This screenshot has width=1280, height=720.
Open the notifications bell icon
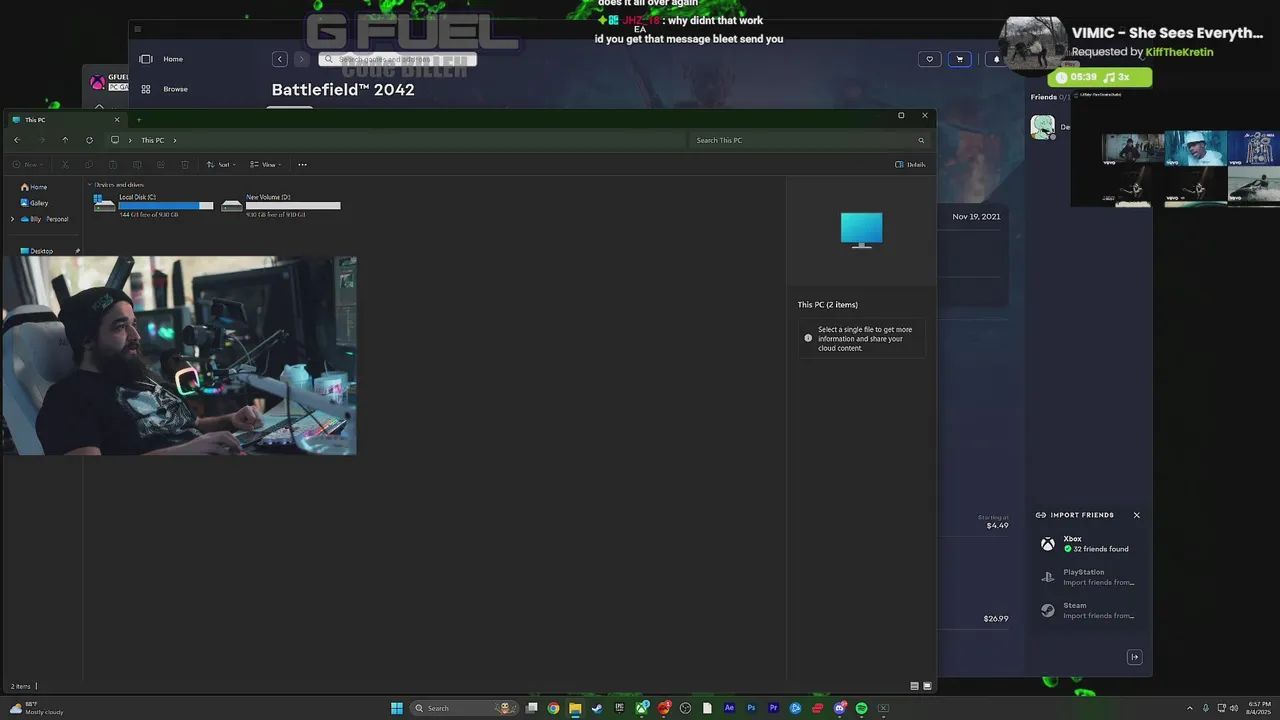995,59
